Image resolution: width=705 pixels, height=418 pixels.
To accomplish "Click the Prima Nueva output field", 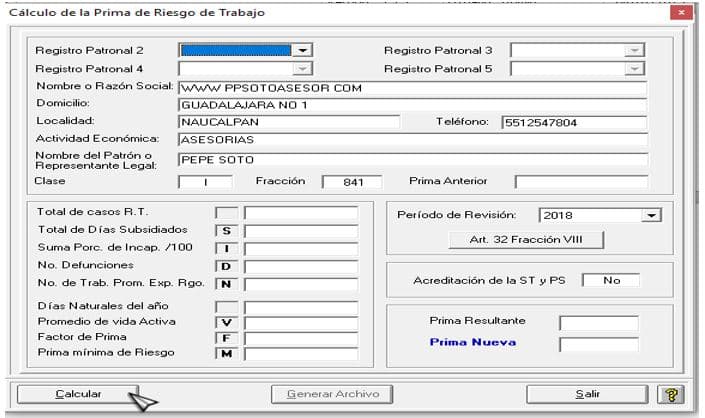I will (599, 345).
